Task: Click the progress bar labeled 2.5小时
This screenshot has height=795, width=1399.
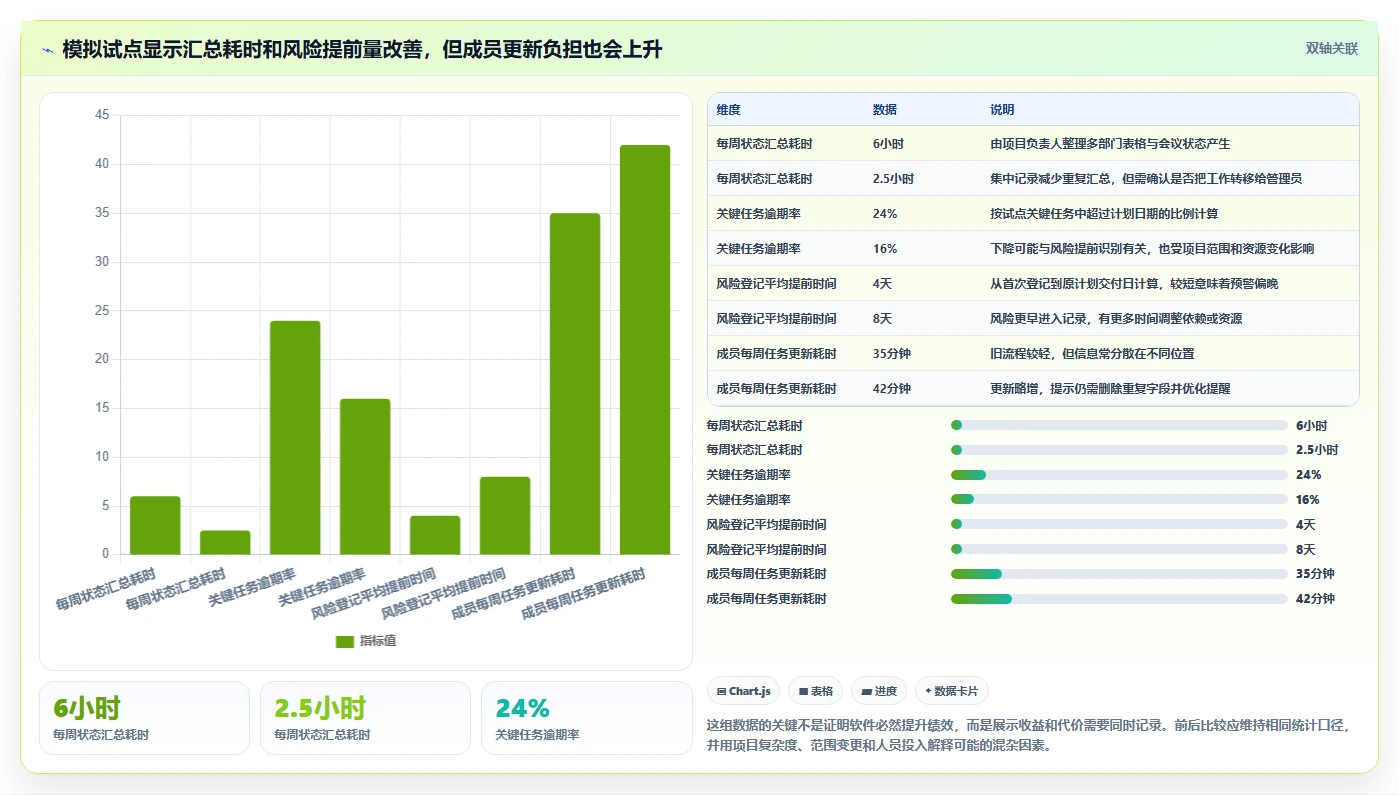Action: coord(1119,450)
